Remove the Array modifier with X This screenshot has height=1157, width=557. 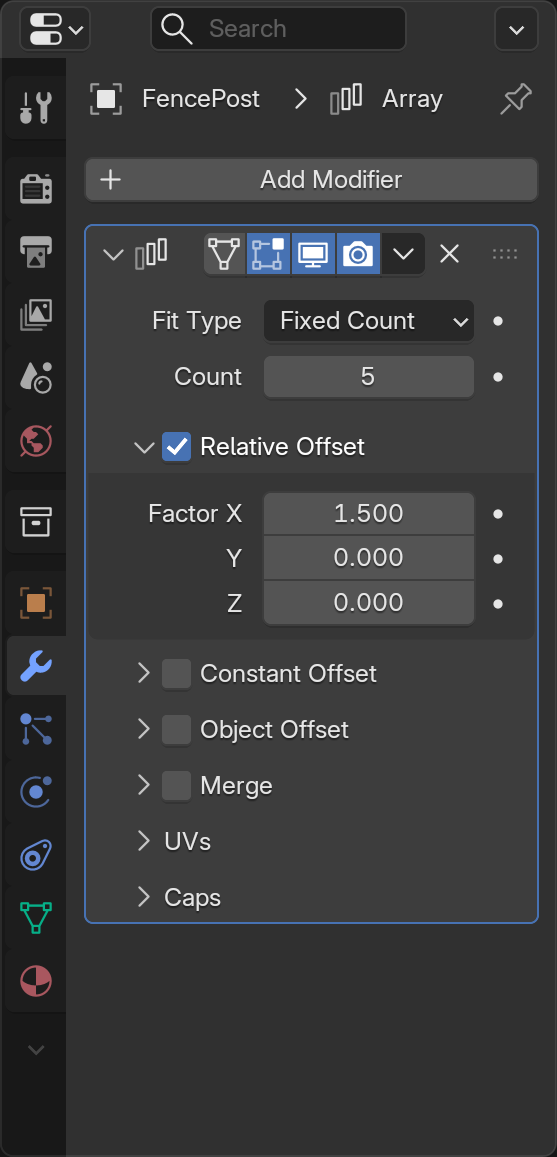[449, 255]
